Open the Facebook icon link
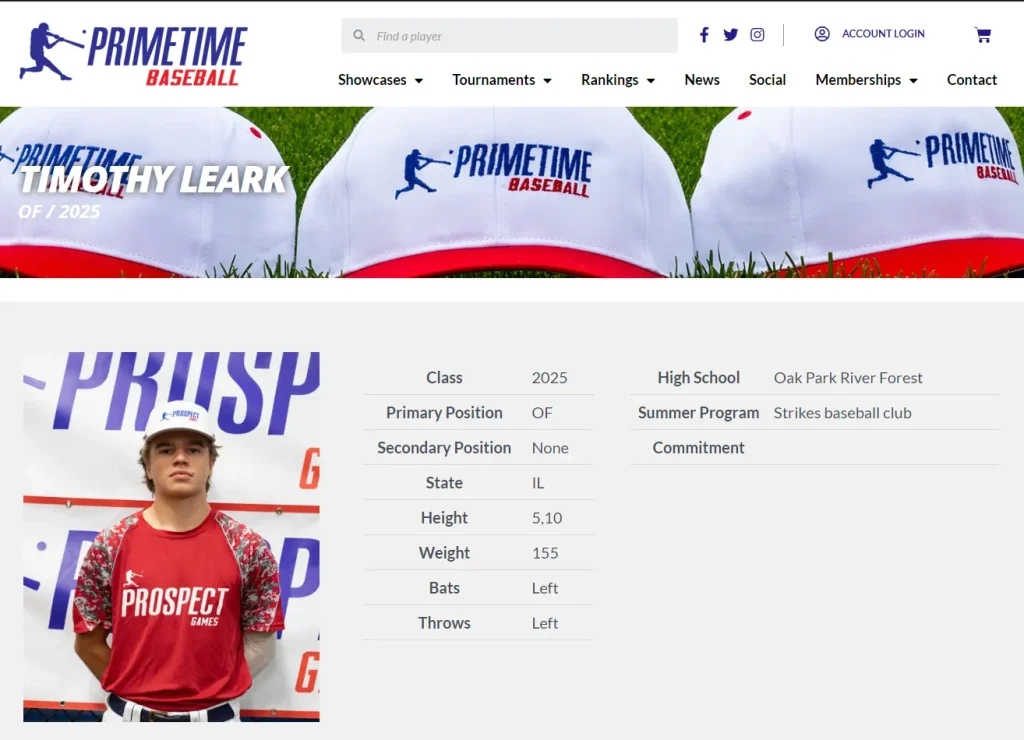The image size is (1024, 740). coord(704,35)
